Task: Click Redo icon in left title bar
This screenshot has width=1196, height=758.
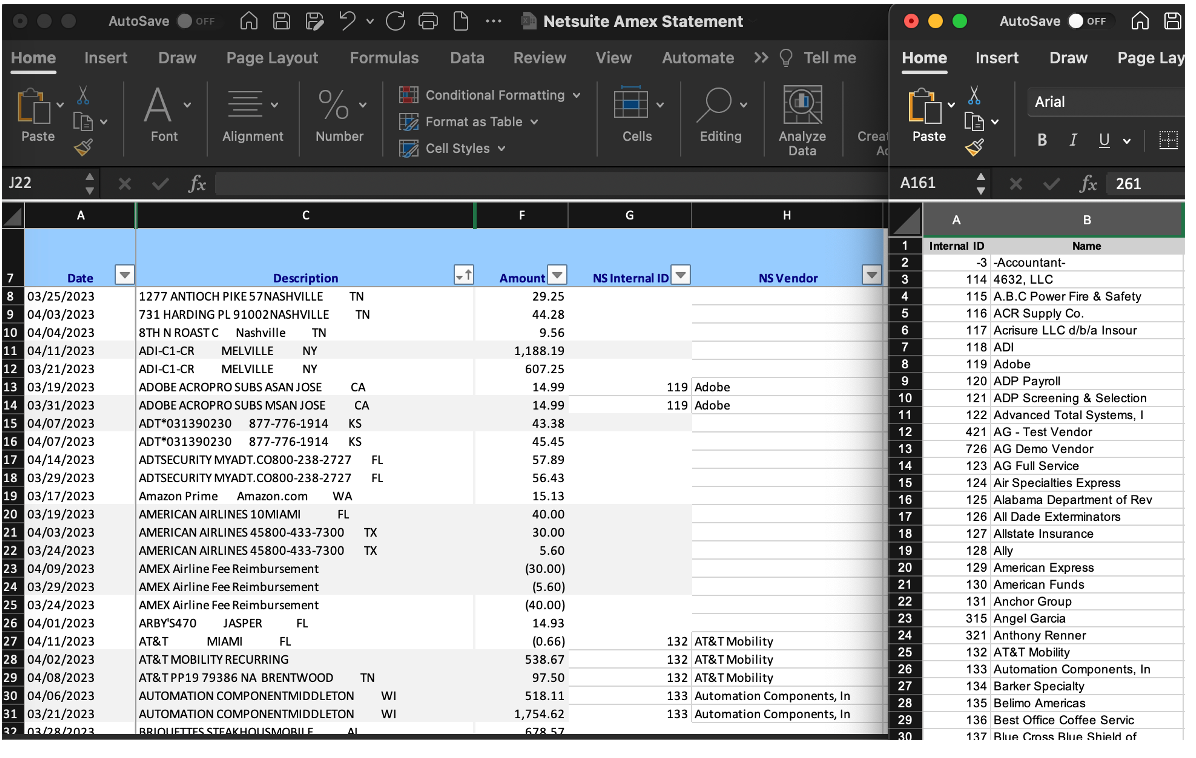Action: tap(395, 21)
